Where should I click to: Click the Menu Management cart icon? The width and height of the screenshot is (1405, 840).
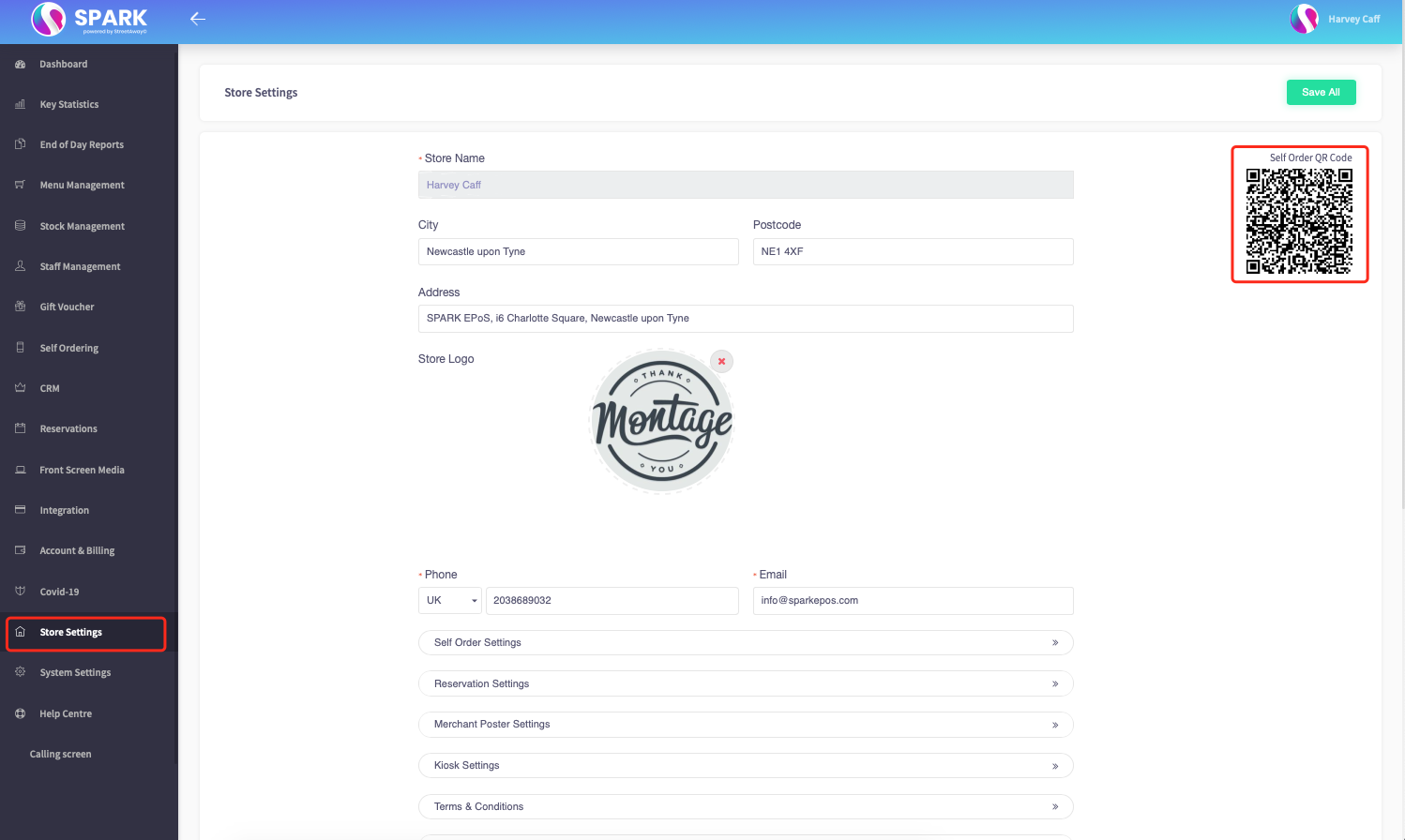pyautogui.click(x=20, y=185)
